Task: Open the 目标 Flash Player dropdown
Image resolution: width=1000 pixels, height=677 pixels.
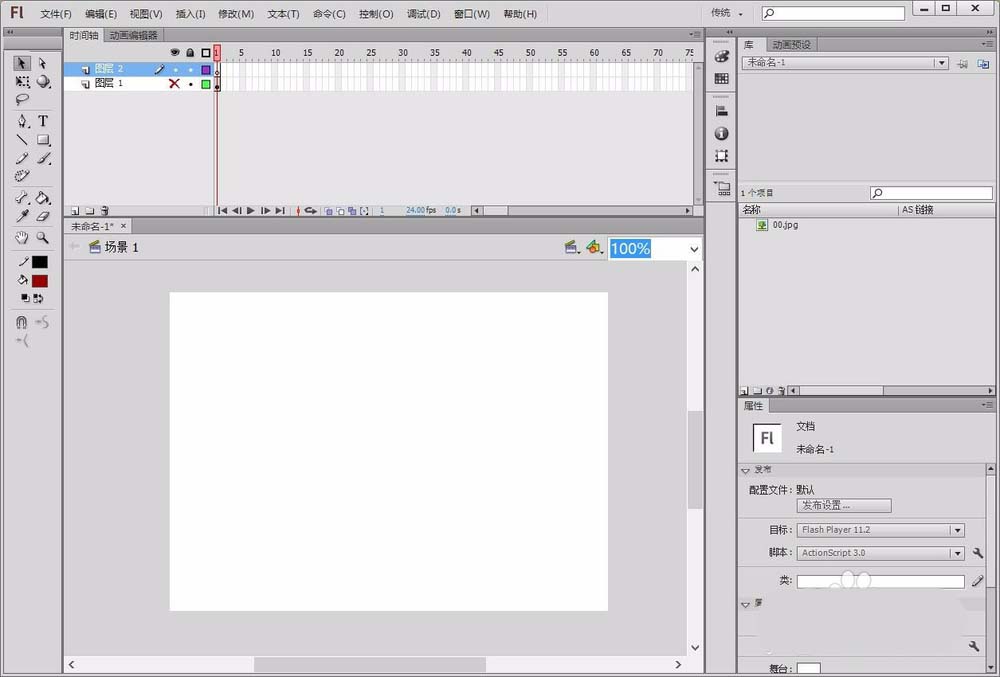Action: [880, 530]
